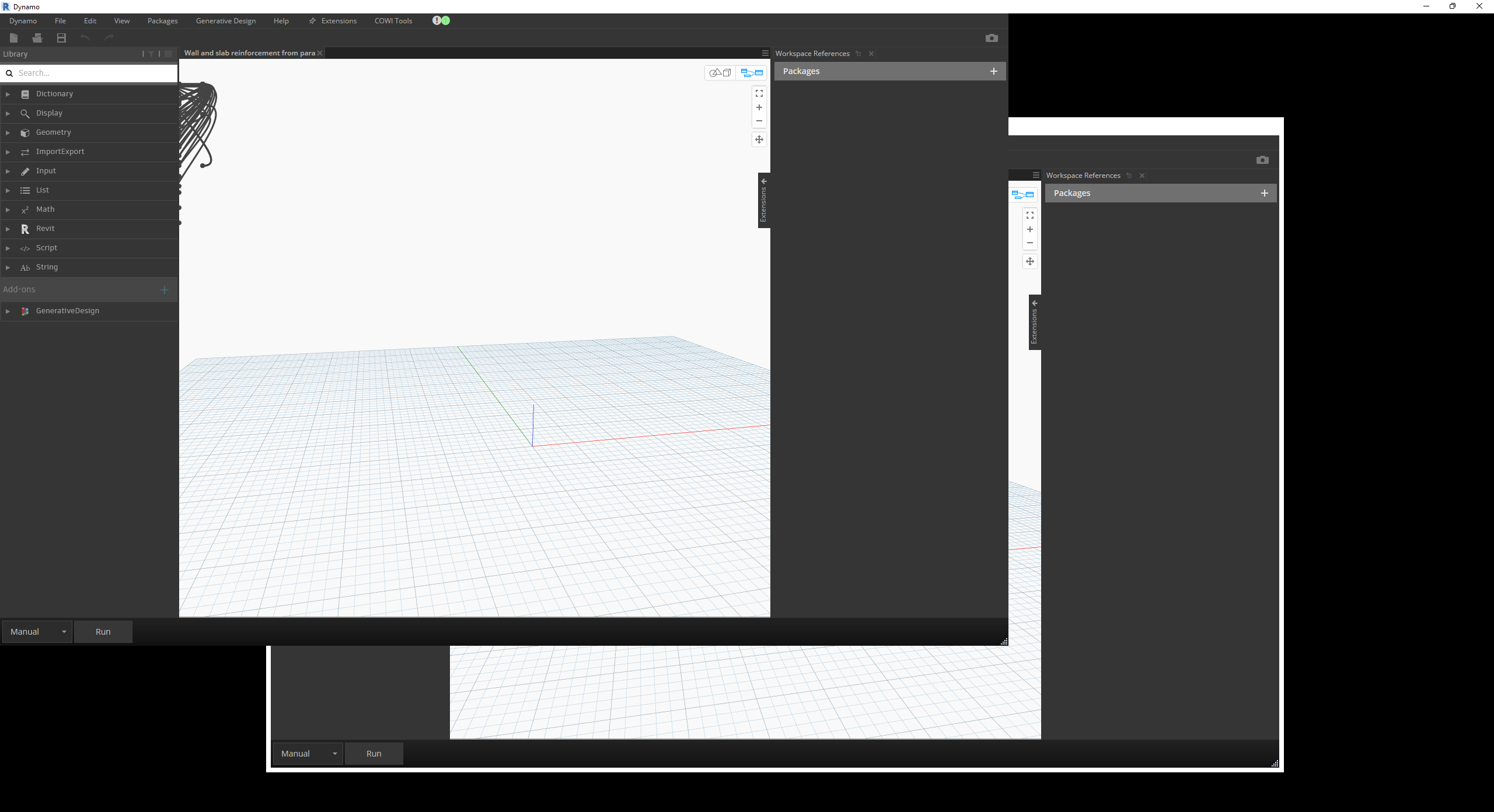Click zoom in plus in main canvas
This screenshot has width=1494, height=812.
pyautogui.click(x=759, y=107)
